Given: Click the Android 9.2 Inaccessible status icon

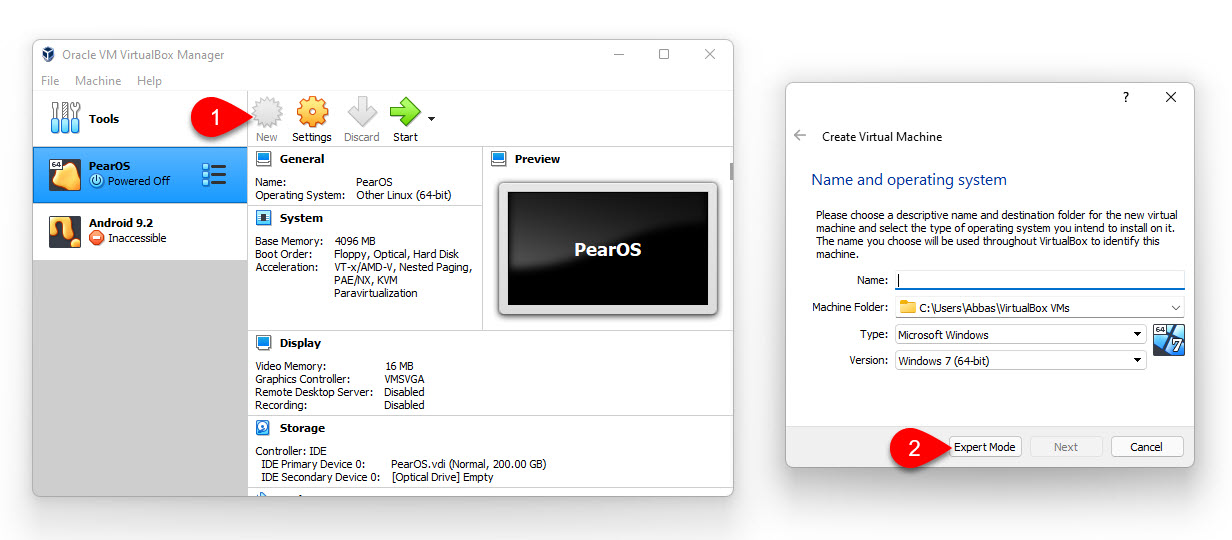Looking at the screenshot, I should [97, 238].
